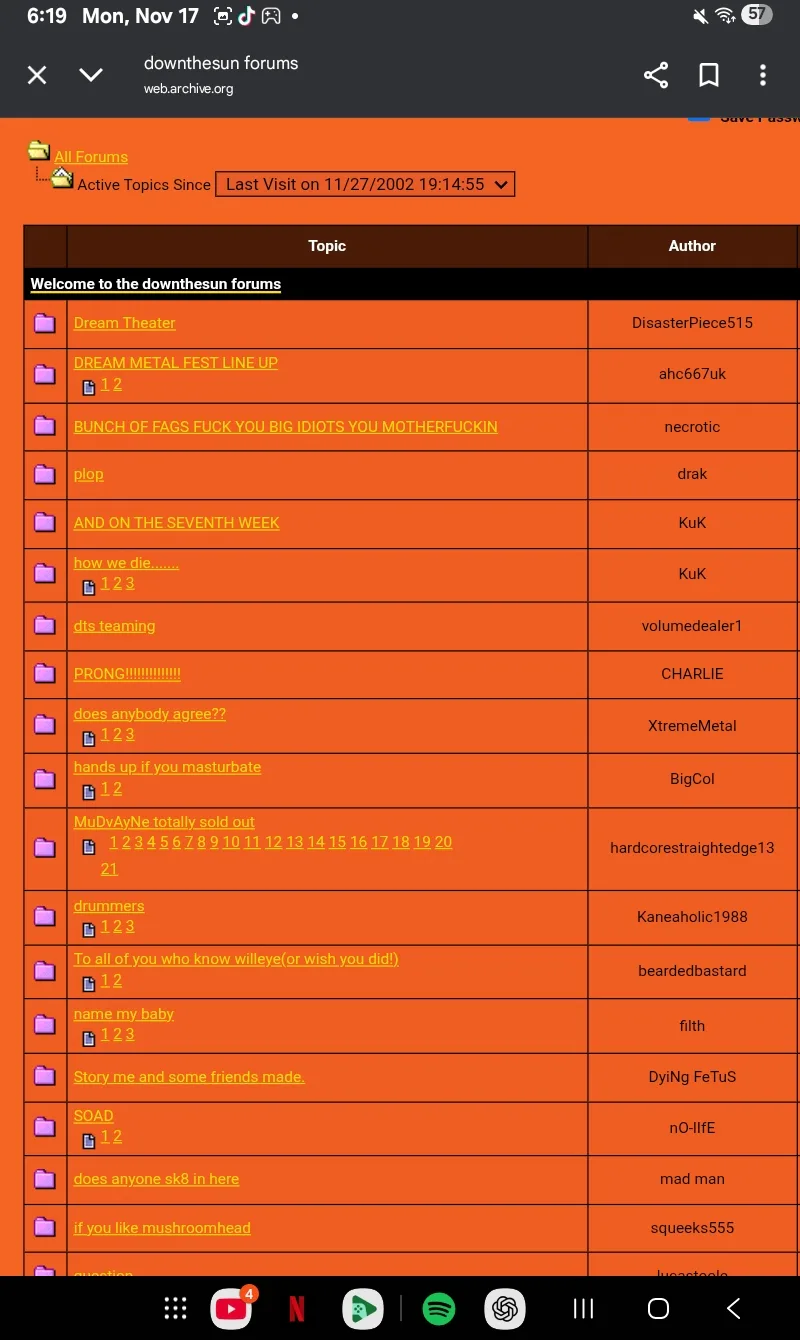Tap the folder icon beside Dream Theater topic
Screen dimensions: 800x1340
point(45,323)
